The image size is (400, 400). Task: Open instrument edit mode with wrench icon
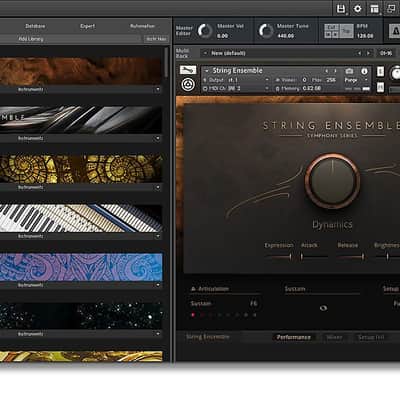click(188, 70)
